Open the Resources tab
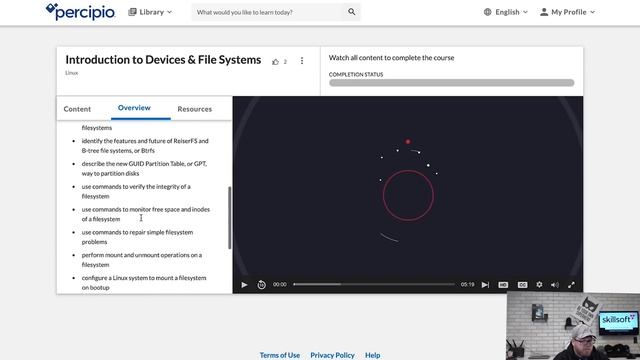 point(195,109)
